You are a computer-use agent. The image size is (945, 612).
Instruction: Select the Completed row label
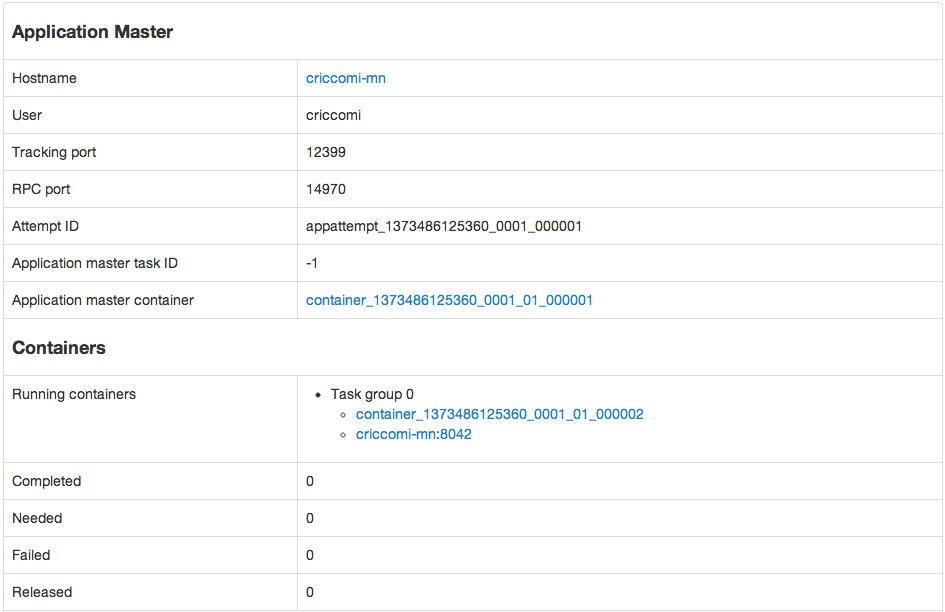click(x=46, y=481)
